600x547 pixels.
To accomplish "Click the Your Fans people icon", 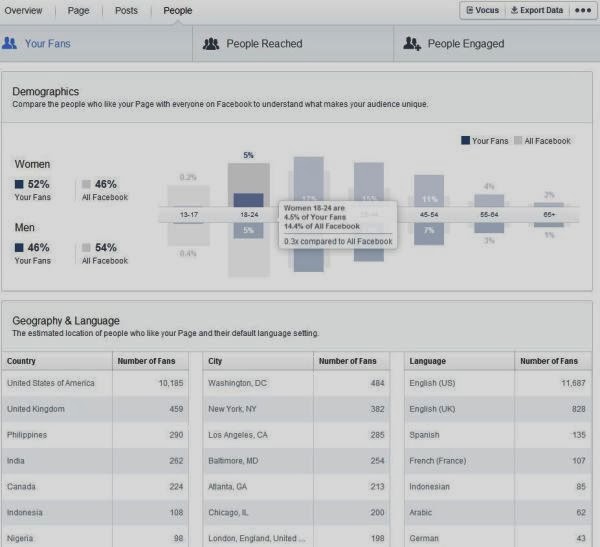I will click(9, 43).
